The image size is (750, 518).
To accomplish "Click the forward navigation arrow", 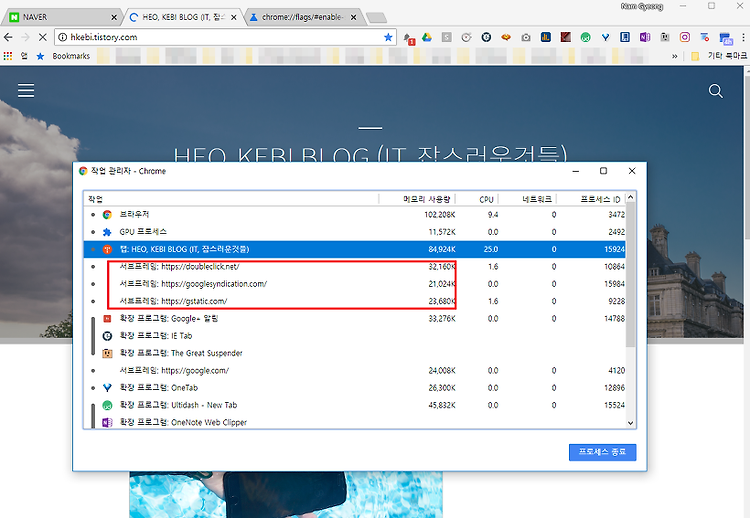I will [25, 37].
